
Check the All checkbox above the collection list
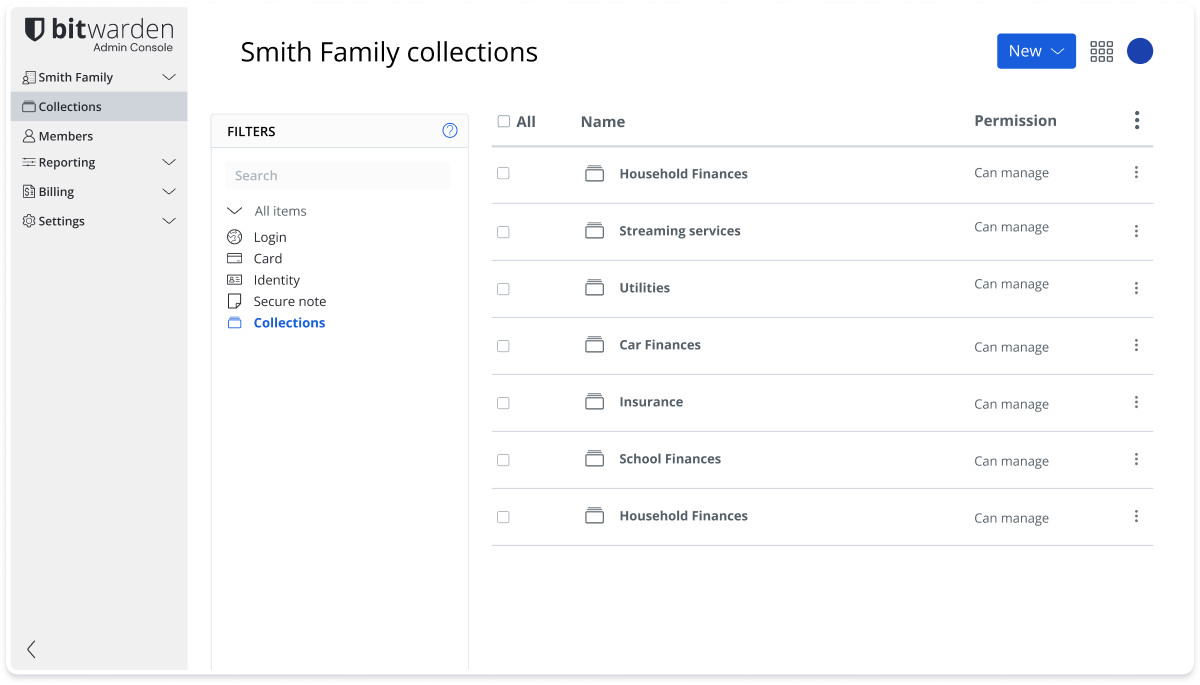pyautogui.click(x=503, y=121)
